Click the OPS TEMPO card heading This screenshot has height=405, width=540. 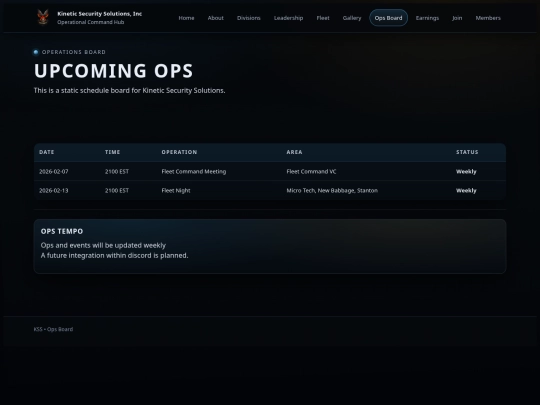[x=62, y=231]
